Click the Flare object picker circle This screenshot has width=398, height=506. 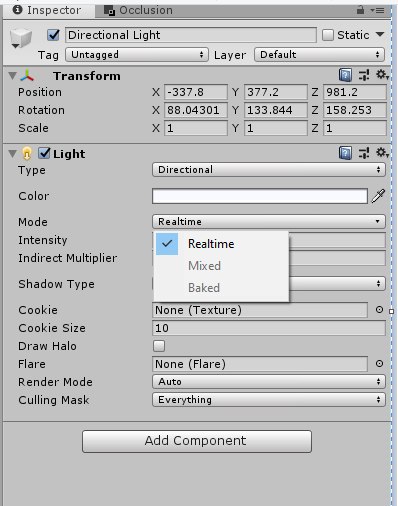point(379,364)
